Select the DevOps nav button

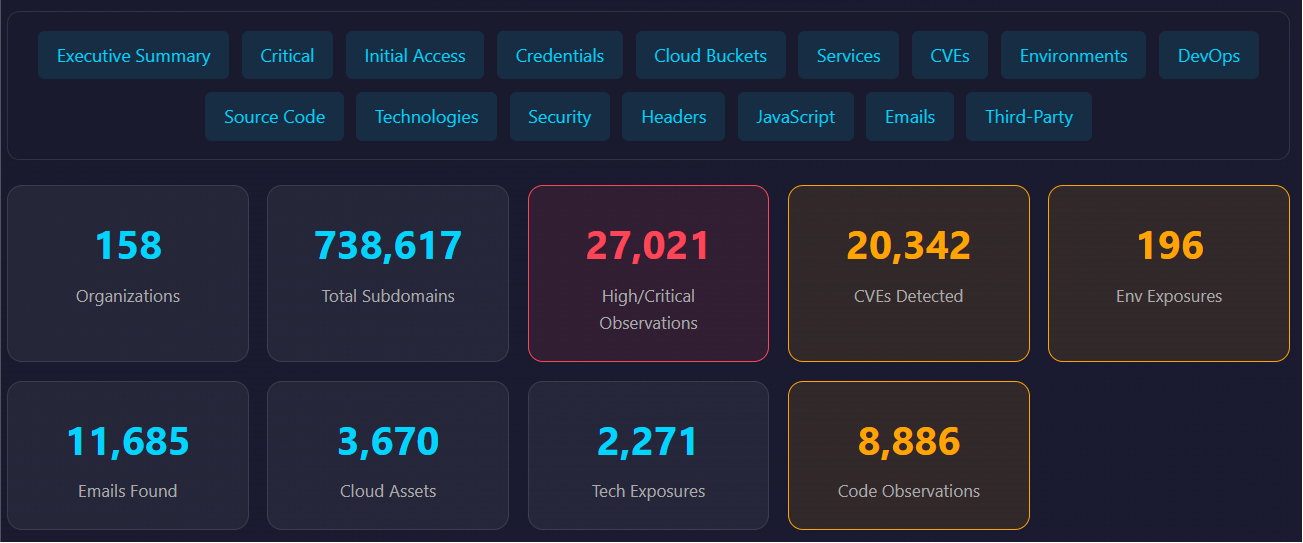coord(1208,56)
